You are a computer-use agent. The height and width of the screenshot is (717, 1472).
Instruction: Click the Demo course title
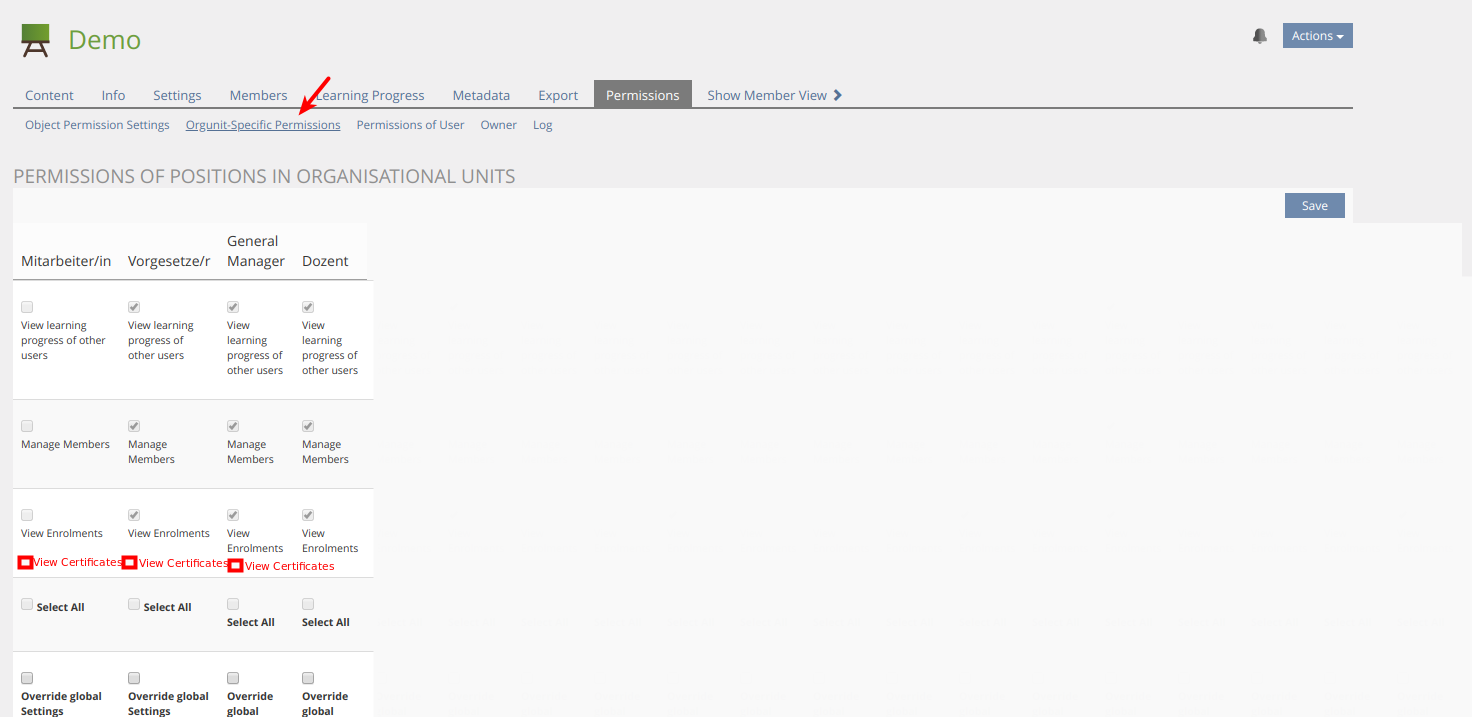point(104,40)
